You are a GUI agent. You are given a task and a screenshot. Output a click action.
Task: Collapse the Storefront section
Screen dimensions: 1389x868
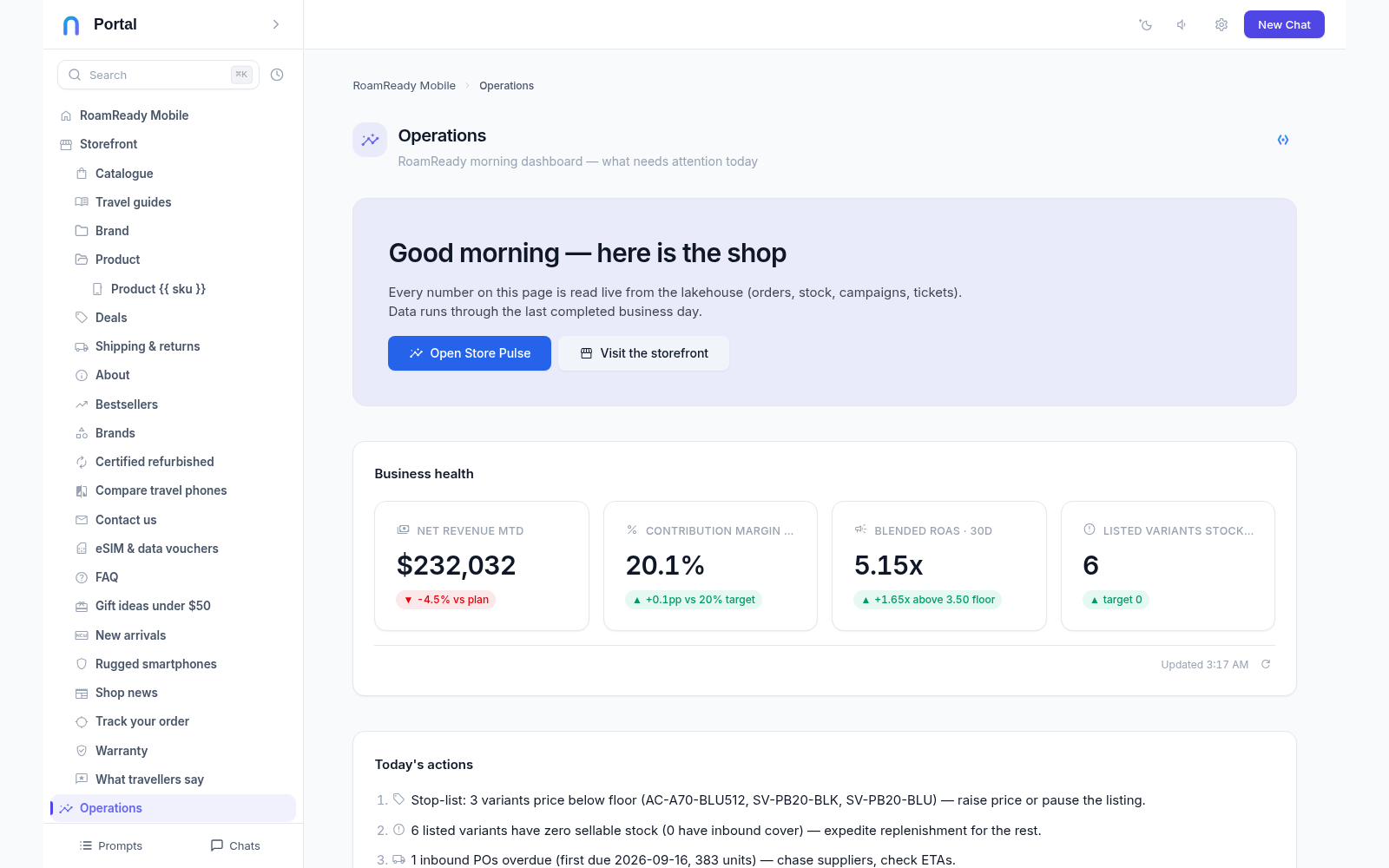click(174, 144)
